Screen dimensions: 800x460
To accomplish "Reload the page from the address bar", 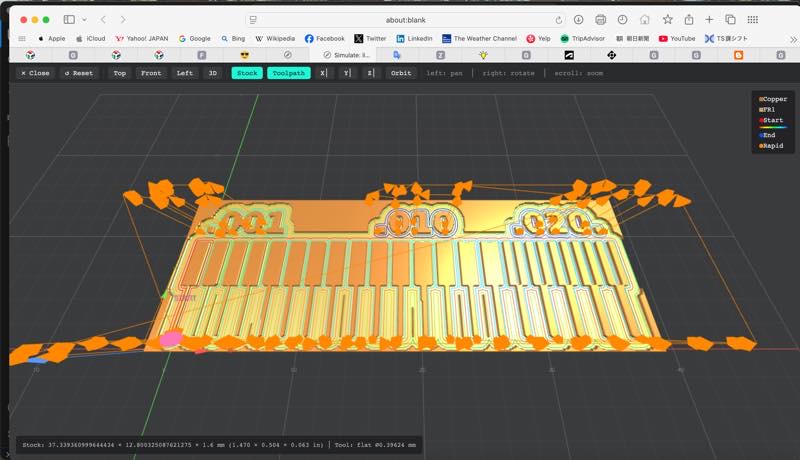I will (x=558, y=19).
